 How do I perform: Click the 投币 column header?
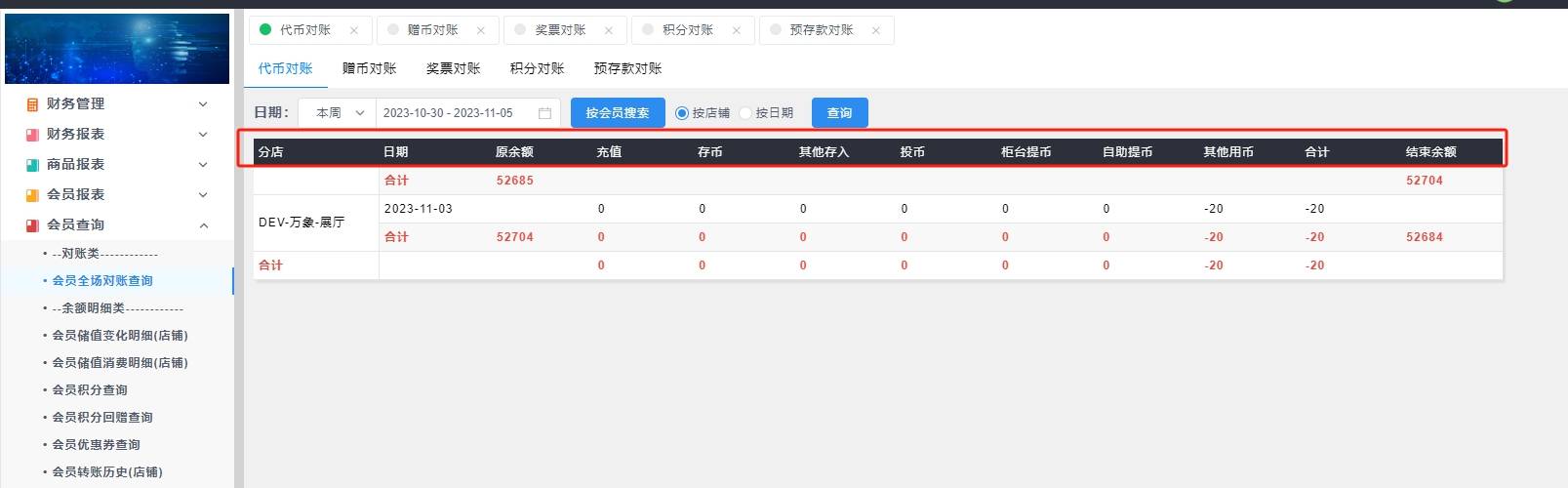tap(912, 152)
